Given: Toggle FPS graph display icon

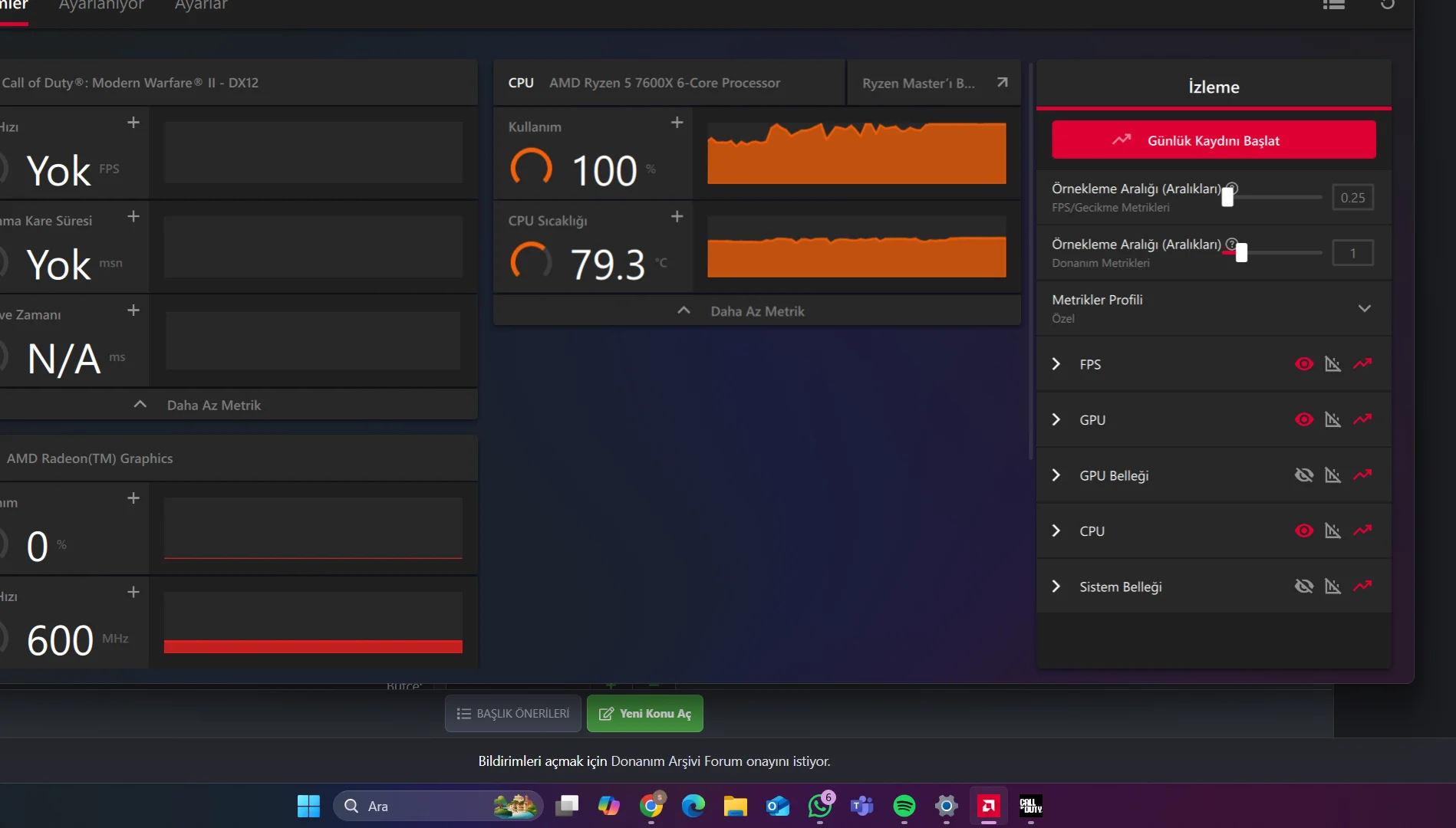Looking at the screenshot, I should pos(1333,364).
